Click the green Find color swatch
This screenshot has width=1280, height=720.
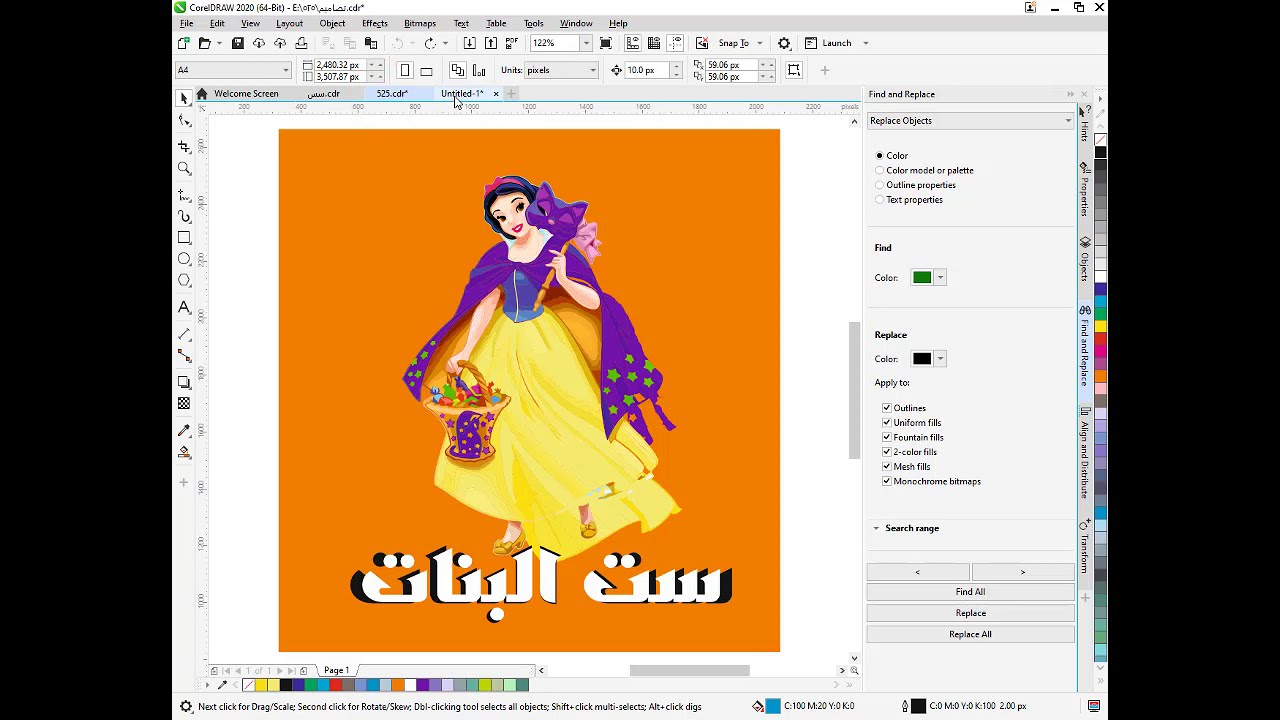click(922, 278)
